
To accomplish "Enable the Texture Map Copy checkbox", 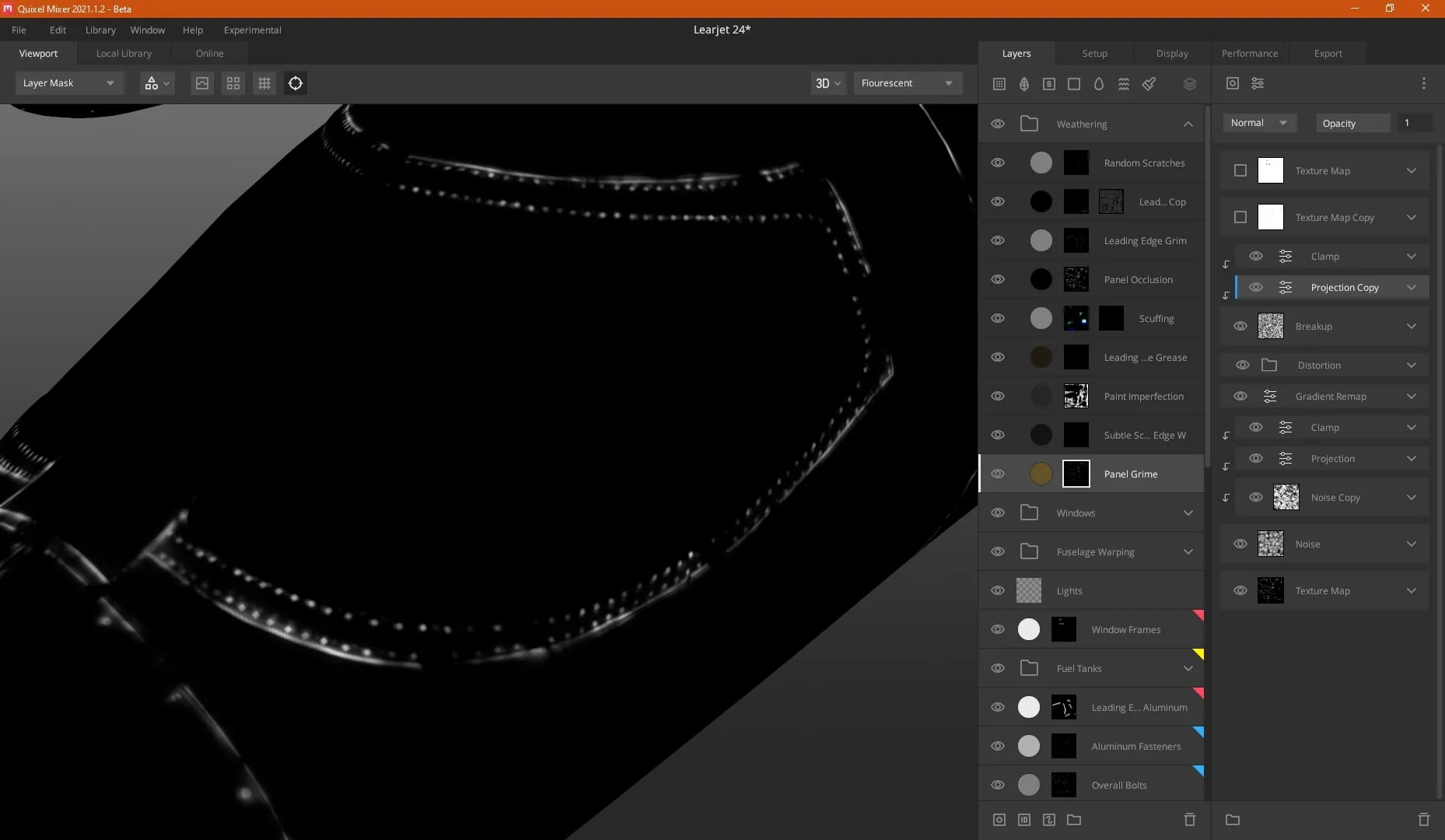I will [x=1240, y=217].
